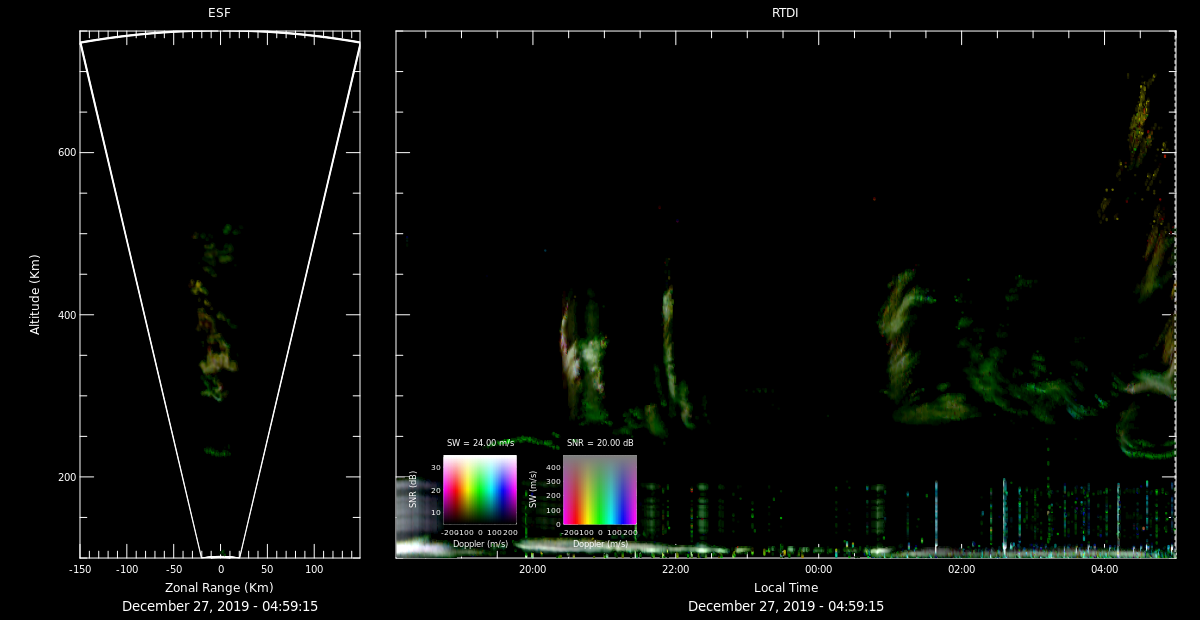Click the SNR versus Doppler color legend square

[x=480, y=490]
